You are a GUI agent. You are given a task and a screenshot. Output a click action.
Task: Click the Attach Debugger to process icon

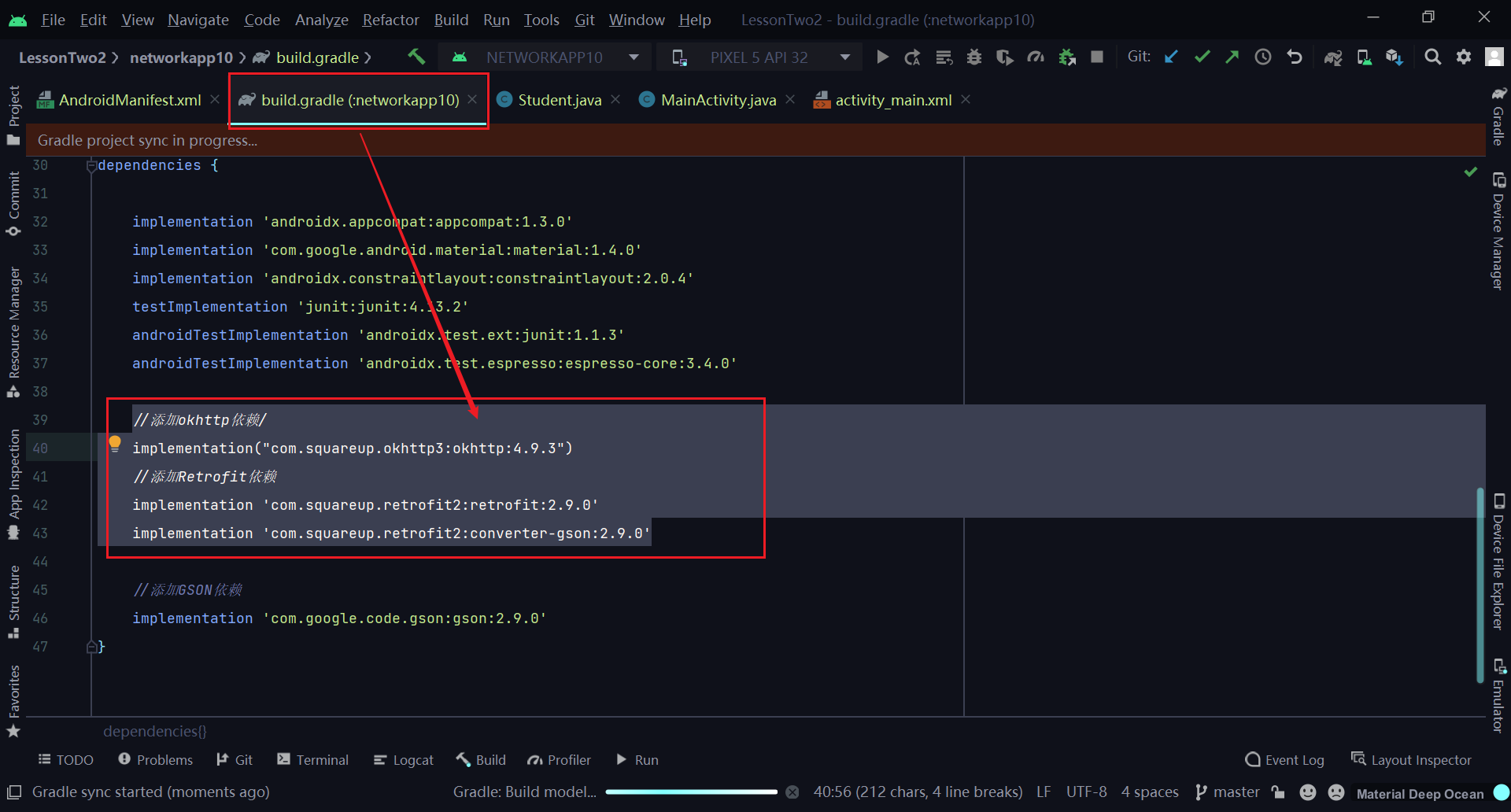[1067, 57]
